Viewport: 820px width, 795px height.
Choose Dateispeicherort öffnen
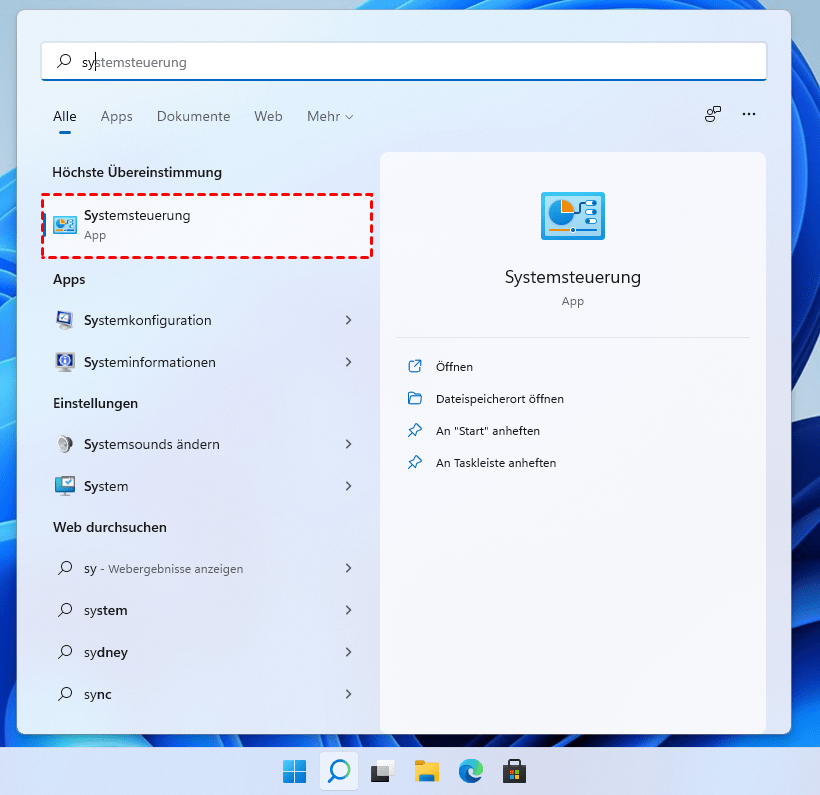(x=499, y=399)
